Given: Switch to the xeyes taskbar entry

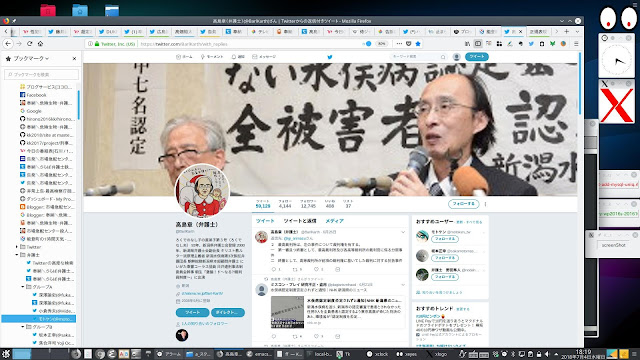Looking at the screenshot, I should click(x=407, y=354).
